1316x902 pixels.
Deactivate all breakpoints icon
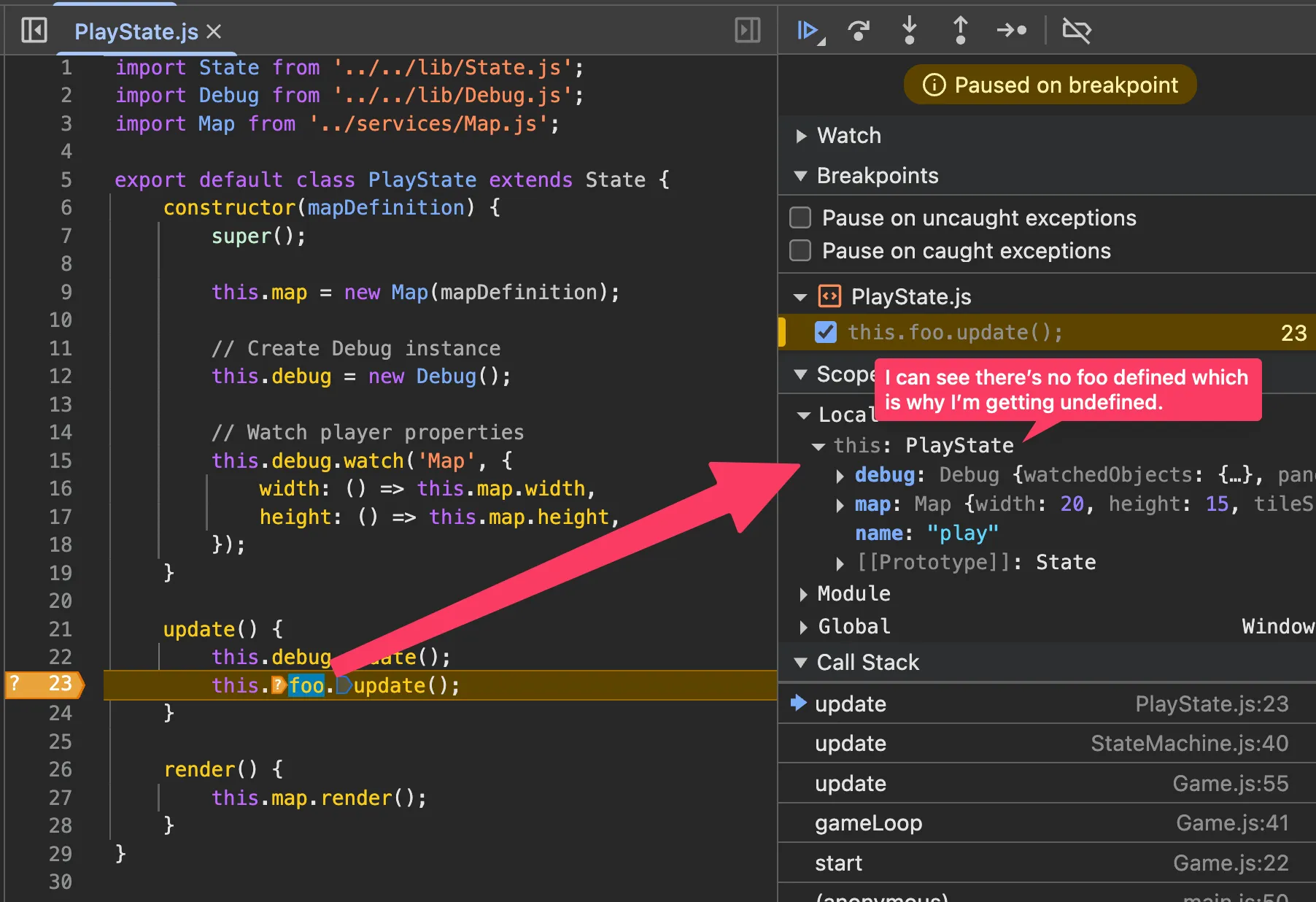tap(1076, 31)
